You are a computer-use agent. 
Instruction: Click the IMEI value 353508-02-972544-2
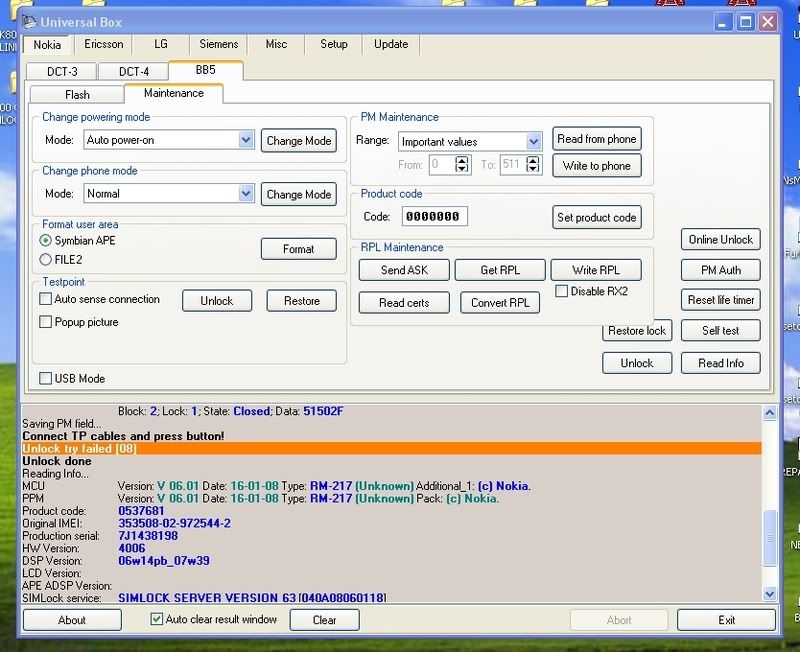coord(174,523)
